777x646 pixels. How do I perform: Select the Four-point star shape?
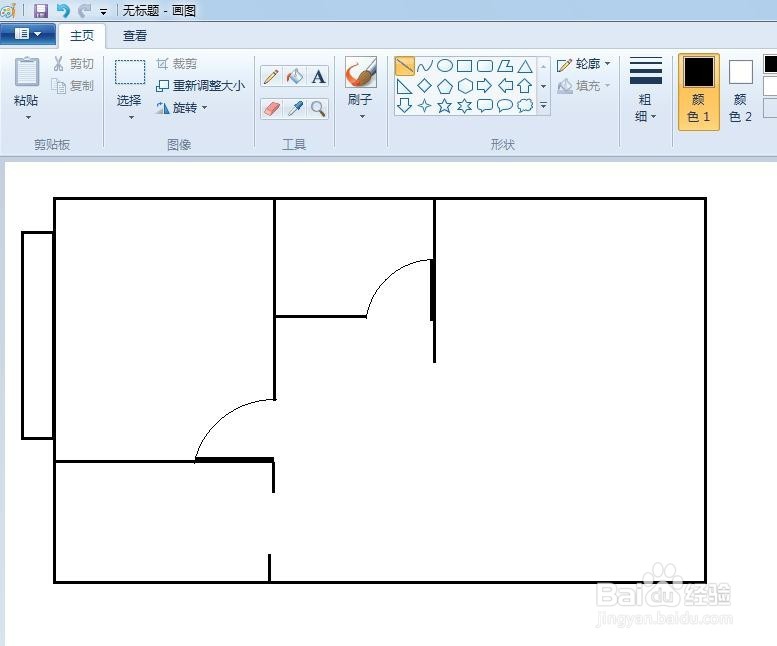425,106
